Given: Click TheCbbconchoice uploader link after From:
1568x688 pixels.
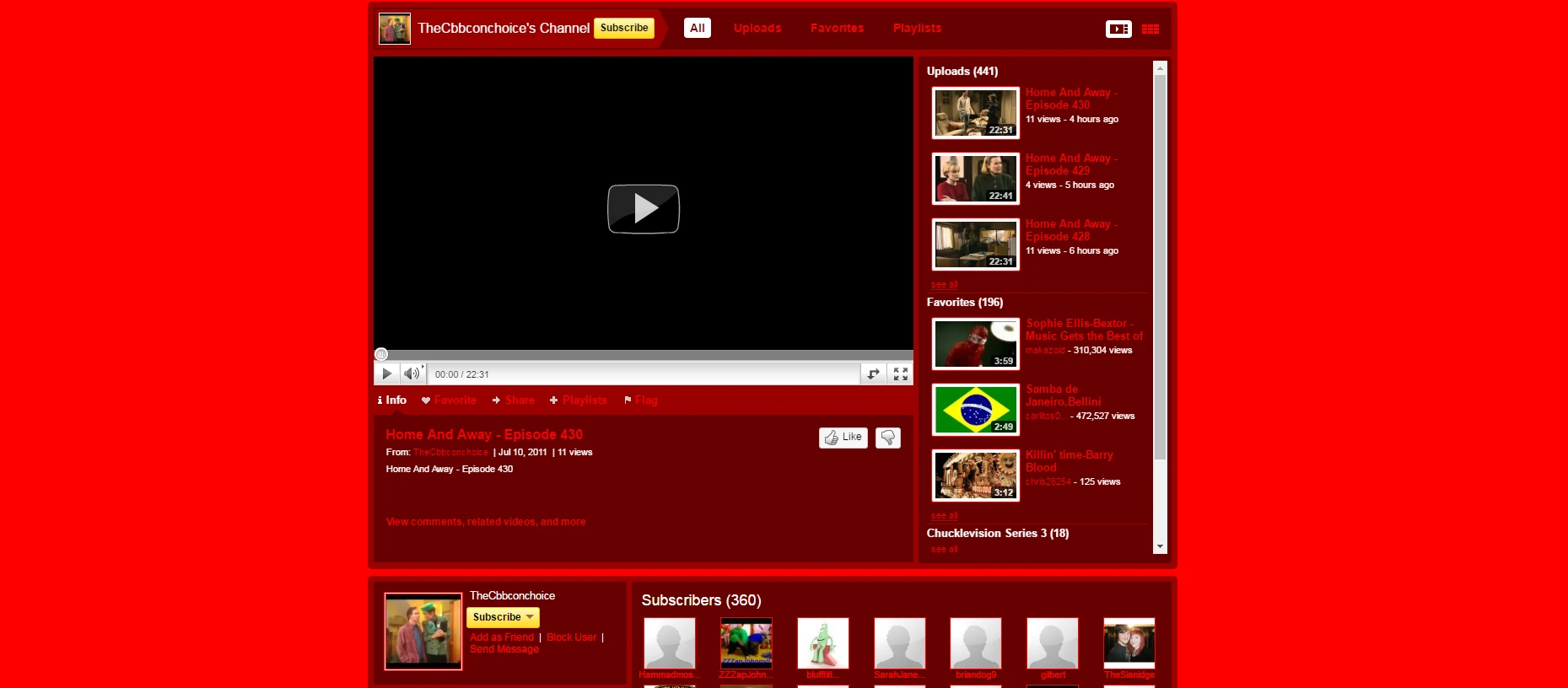Looking at the screenshot, I should tap(450, 453).
